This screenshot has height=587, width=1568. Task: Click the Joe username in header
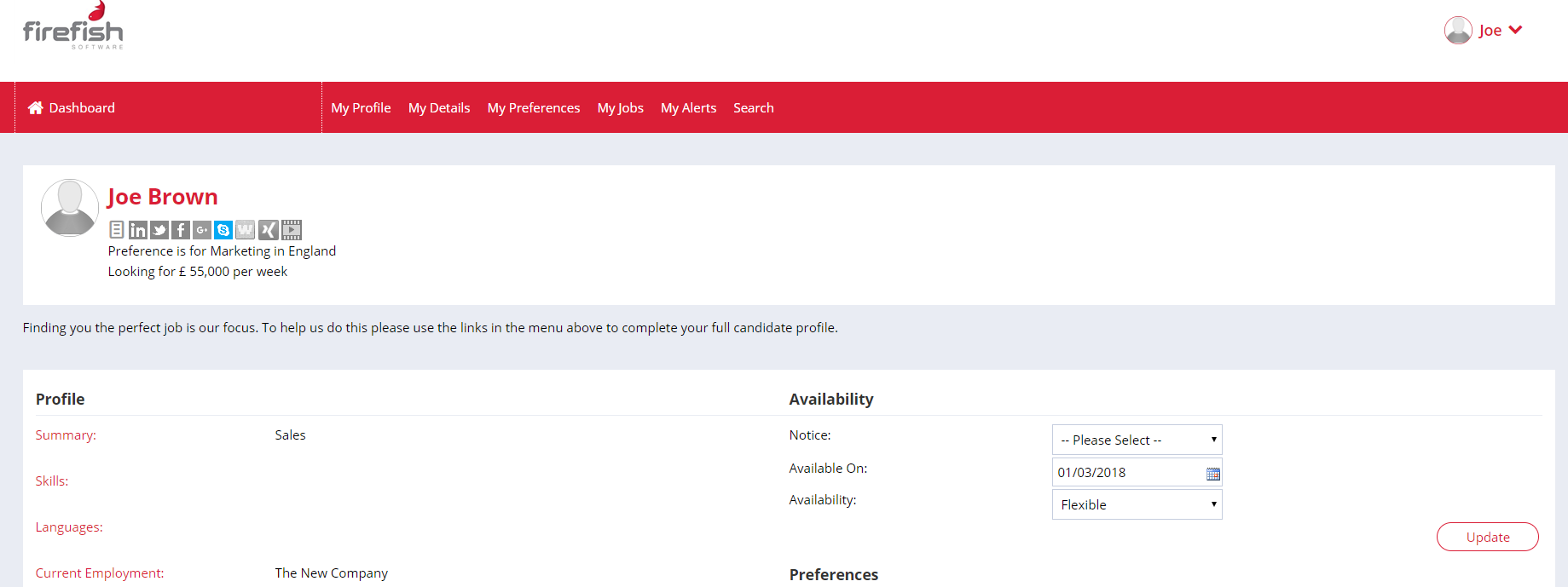tap(1490, 31)
